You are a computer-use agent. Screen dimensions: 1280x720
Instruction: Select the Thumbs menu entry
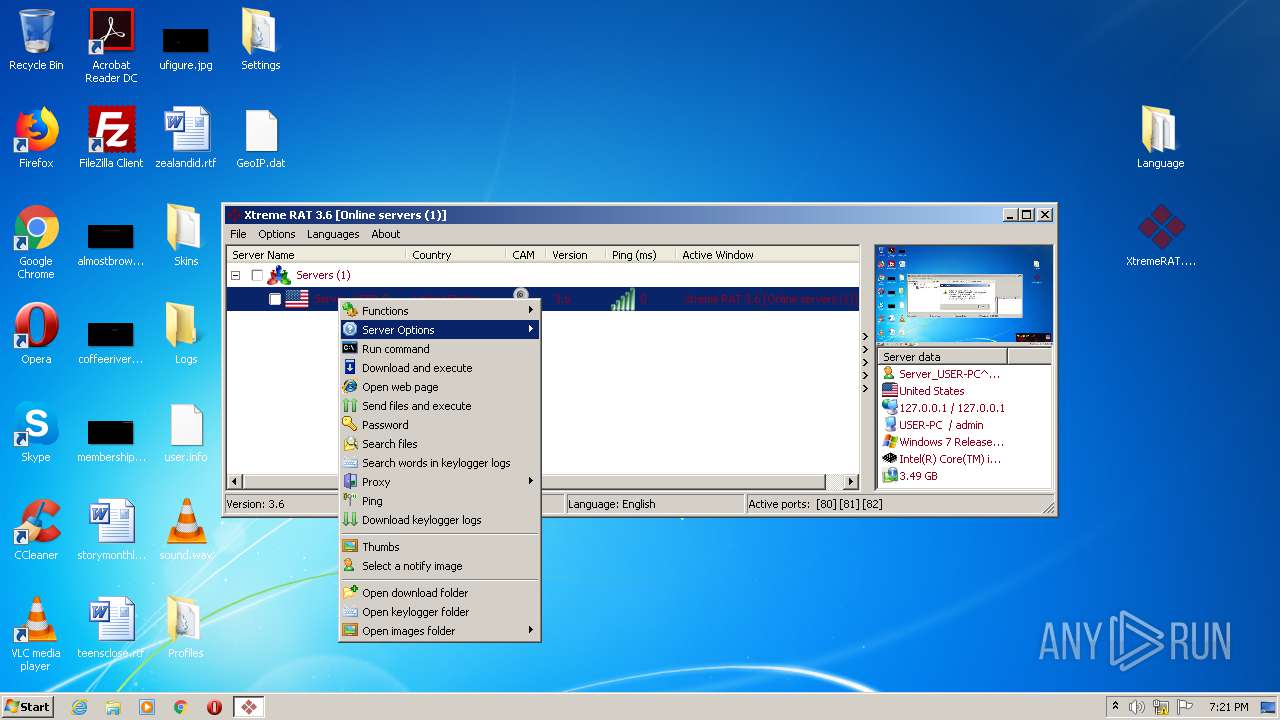coord(440,547)
